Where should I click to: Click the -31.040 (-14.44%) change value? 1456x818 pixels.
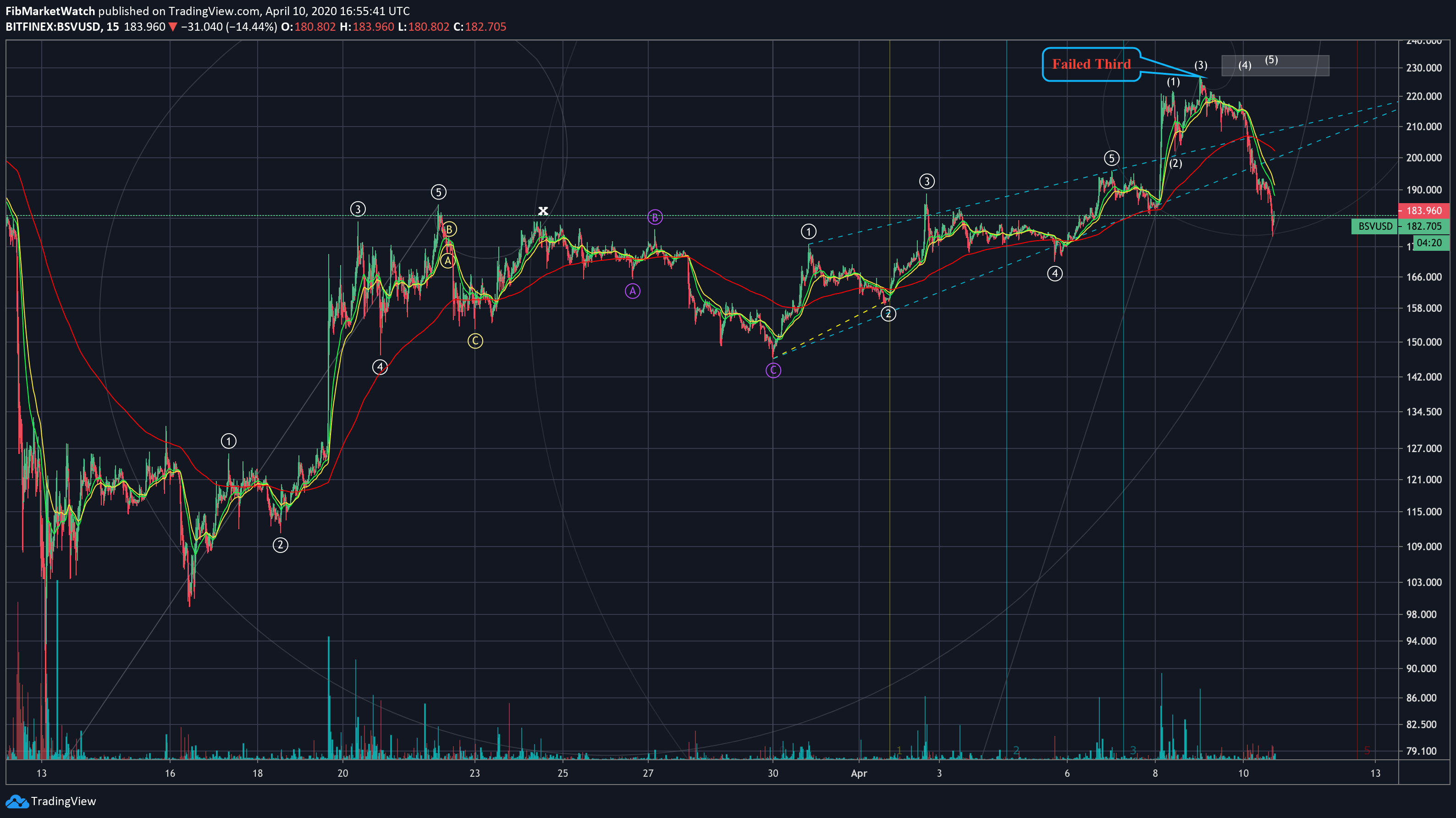(229, 27)
